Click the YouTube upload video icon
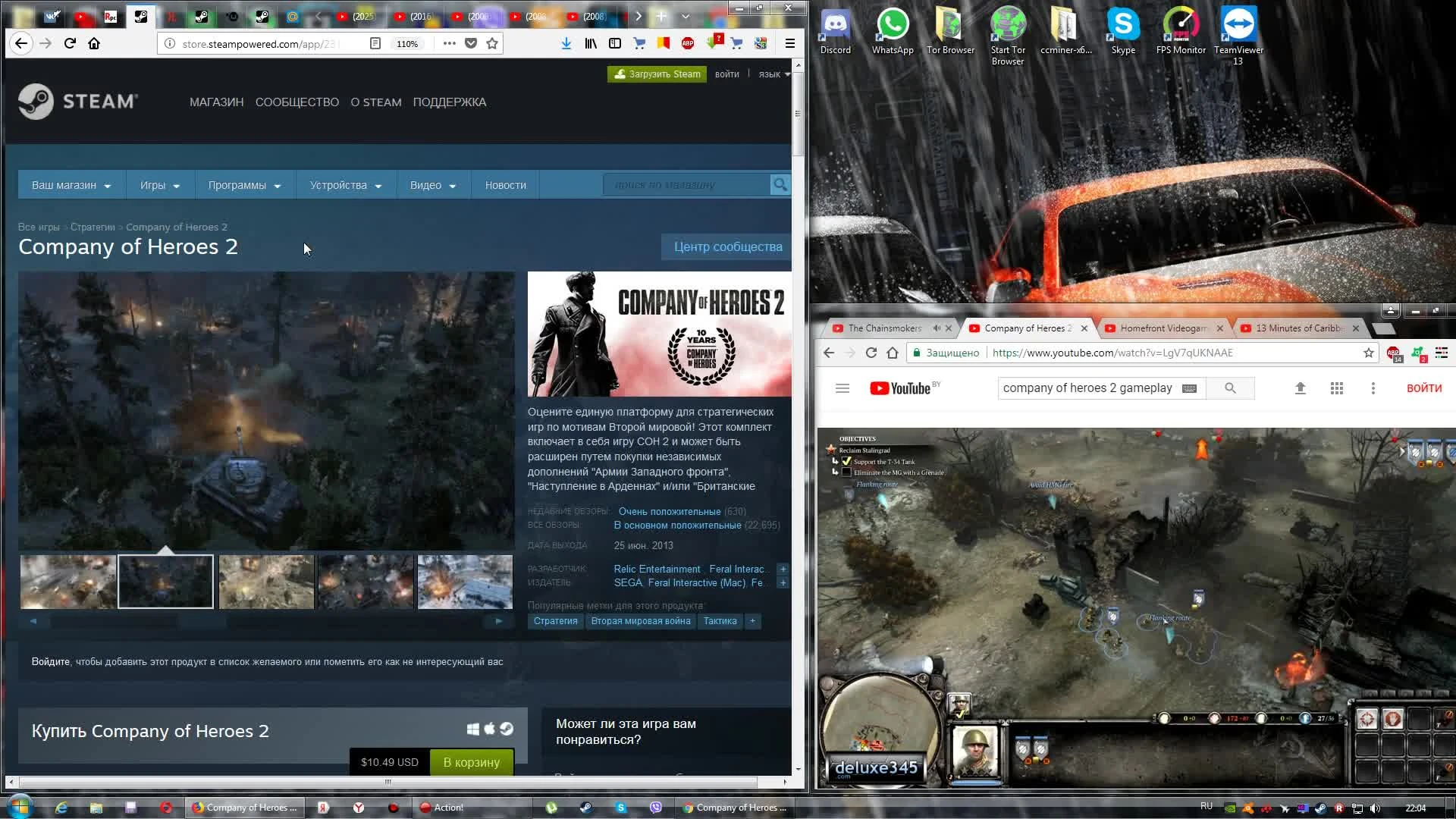 [1300, 388]
